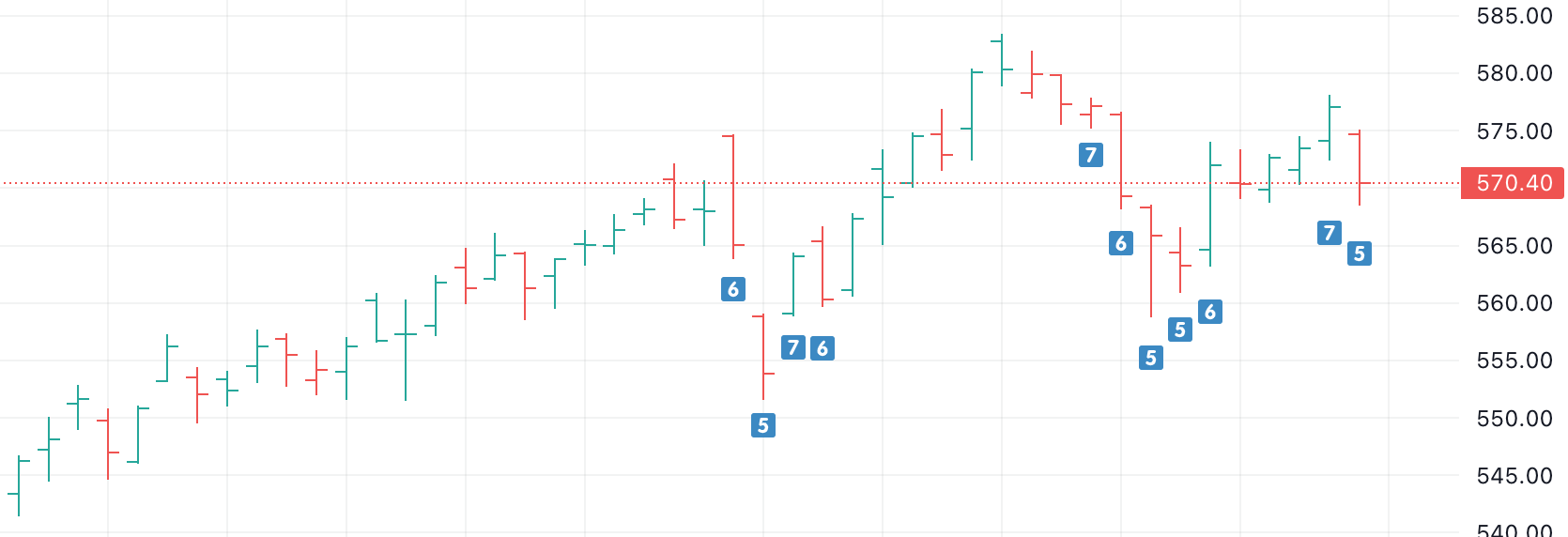Click the red 570.40 current price label
Image resolution: width=1568 pixels, height=537 pixels.
1513,183
